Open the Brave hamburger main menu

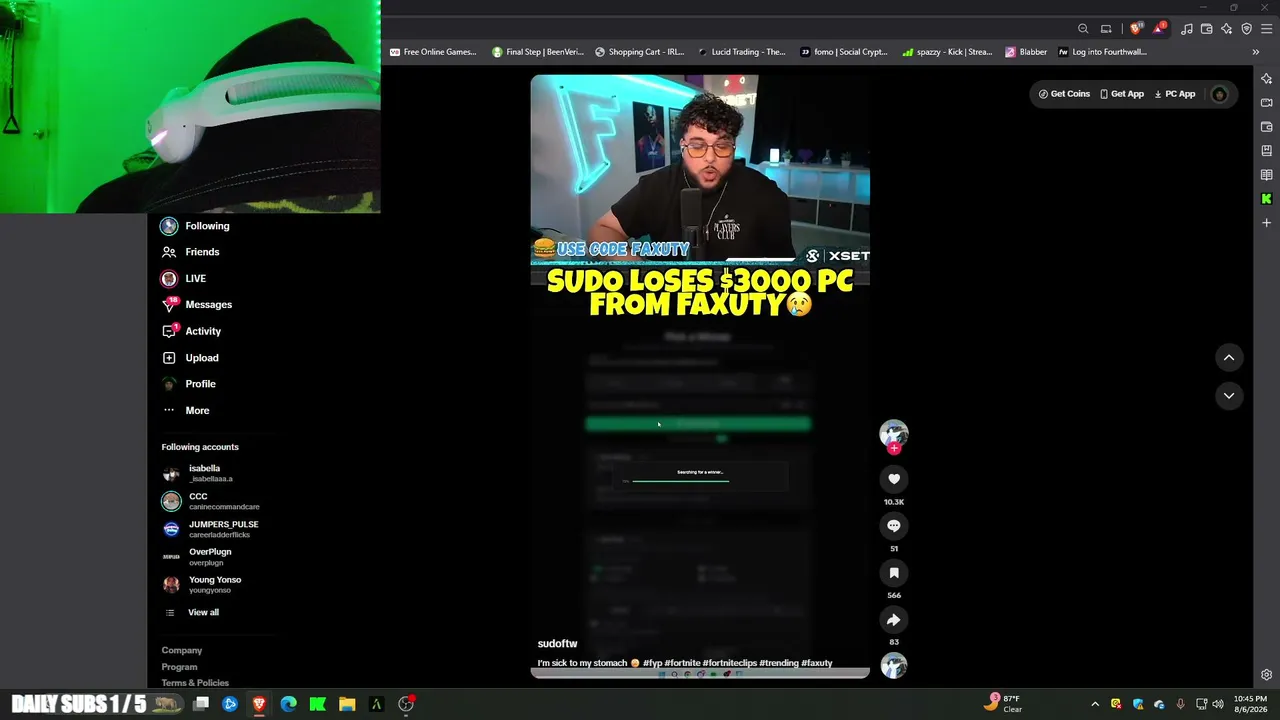pyautogui.click(x=1266, y=29)
